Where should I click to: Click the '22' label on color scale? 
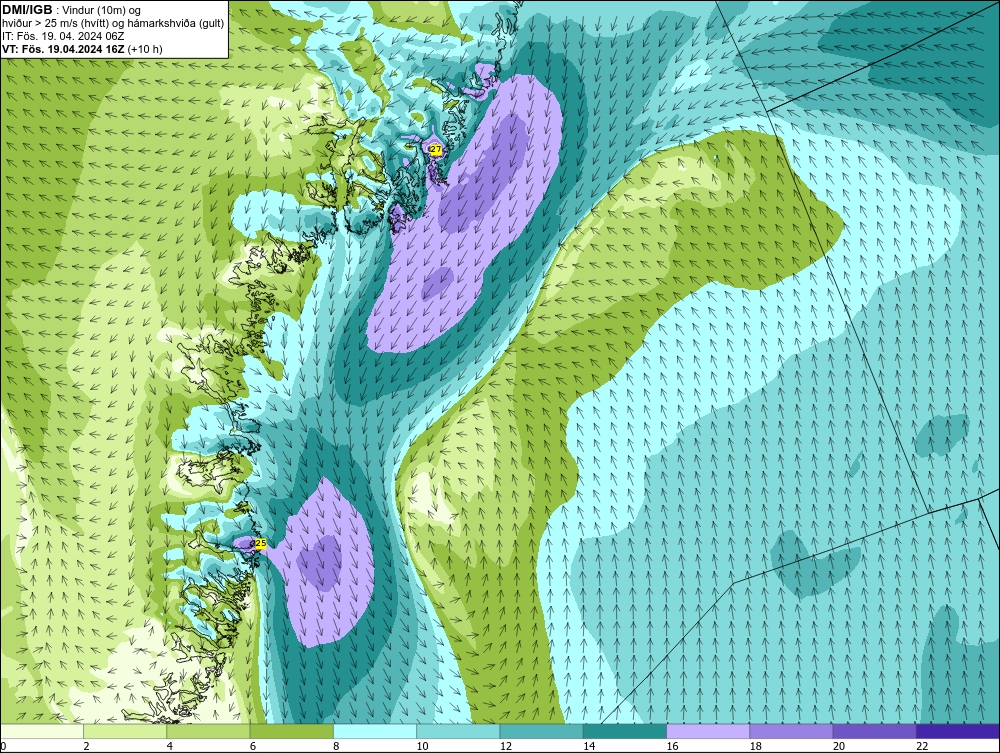pyautogui.click(x=922, y=747)
